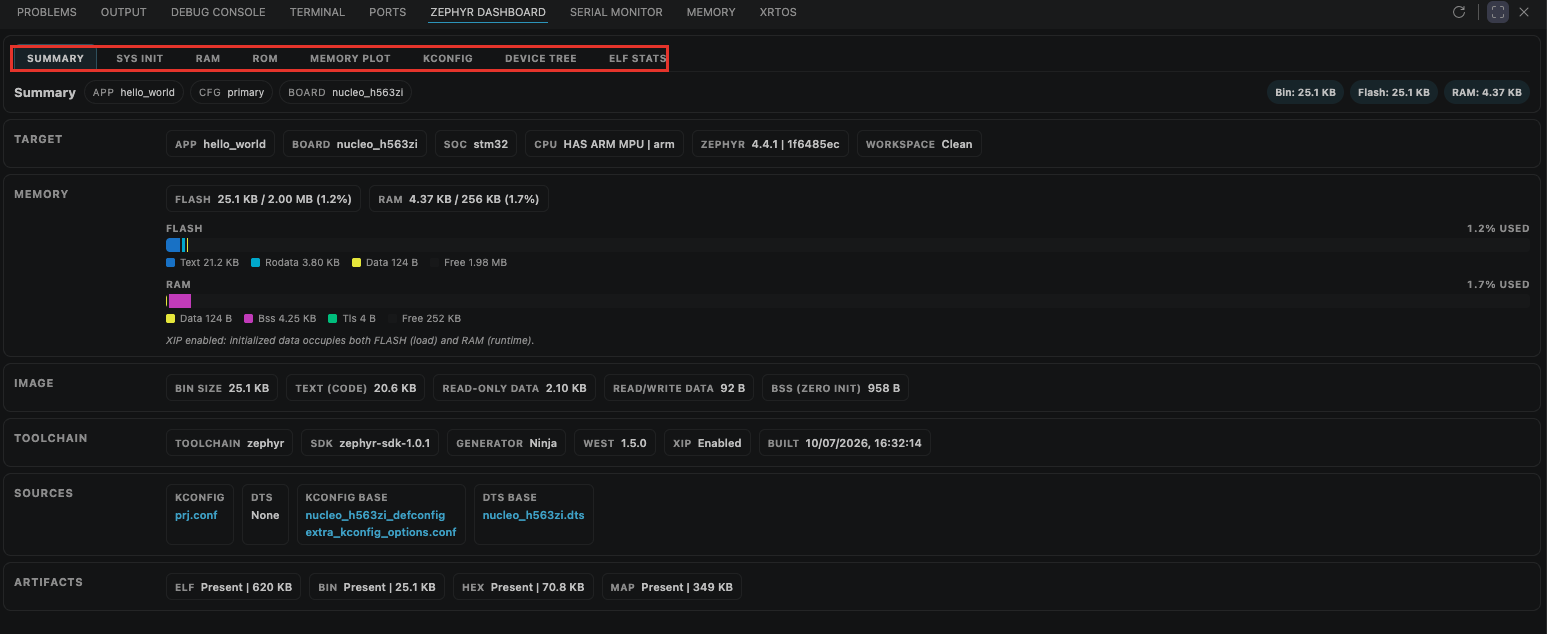1547x634 pixels.
Task: Click the blue Text segment of FLASH bar
Action: [x=173, y=245]
